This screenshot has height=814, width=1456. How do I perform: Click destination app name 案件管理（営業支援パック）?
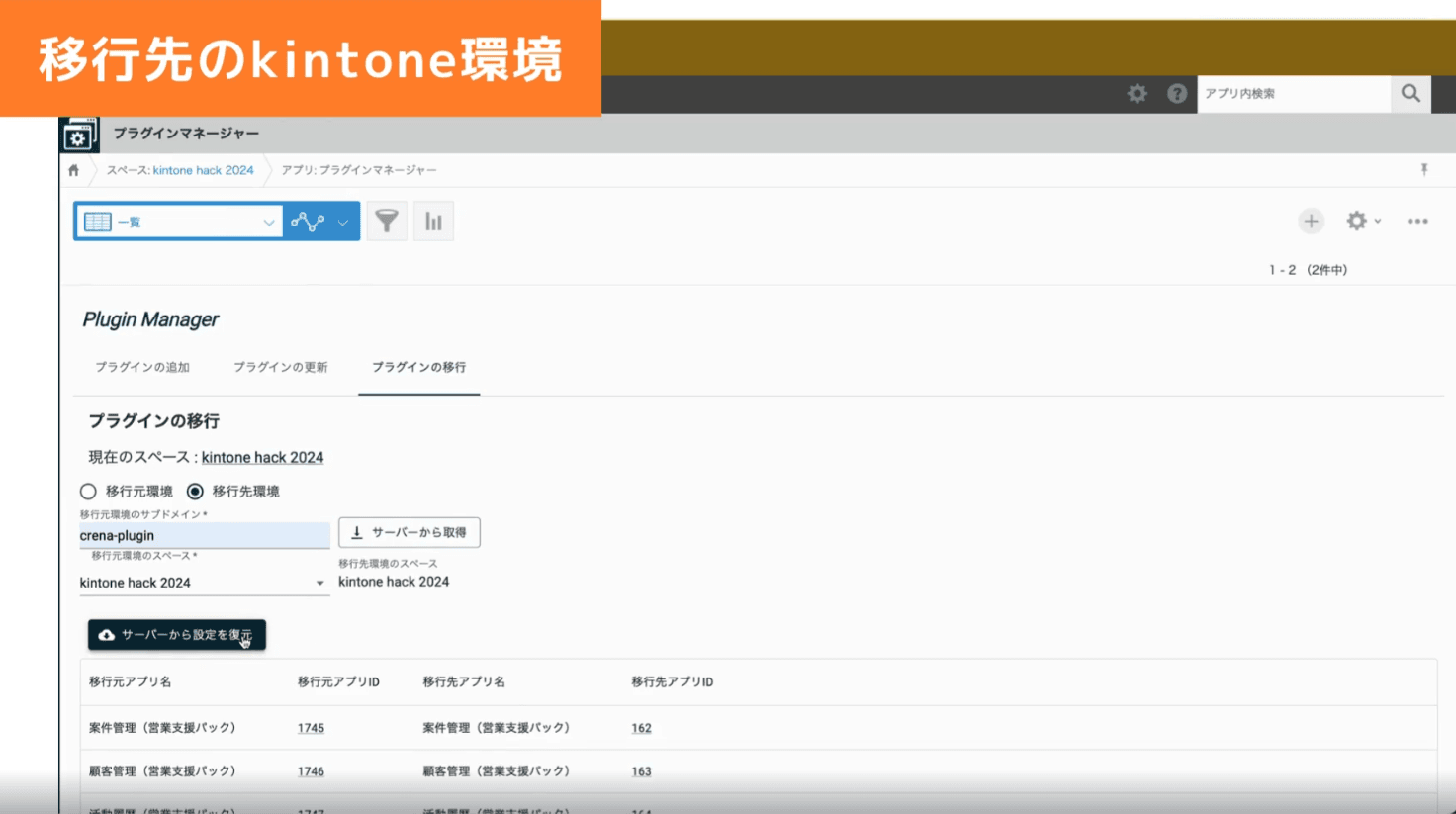tap(498, 727)
